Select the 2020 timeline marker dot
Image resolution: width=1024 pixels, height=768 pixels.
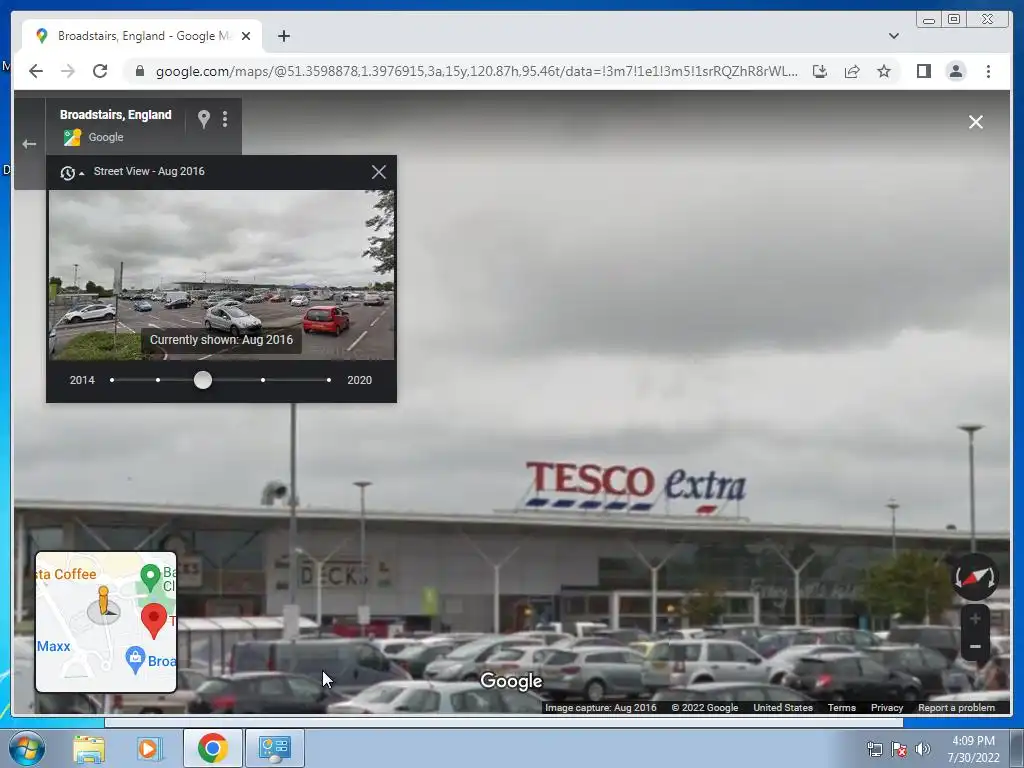point(328,380)
